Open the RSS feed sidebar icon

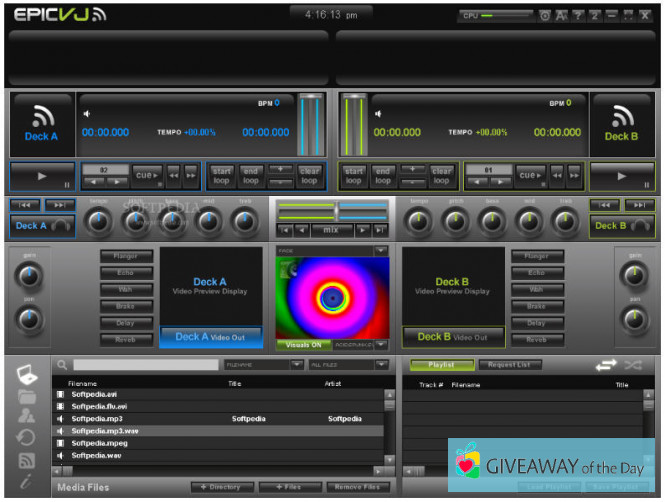27,460
